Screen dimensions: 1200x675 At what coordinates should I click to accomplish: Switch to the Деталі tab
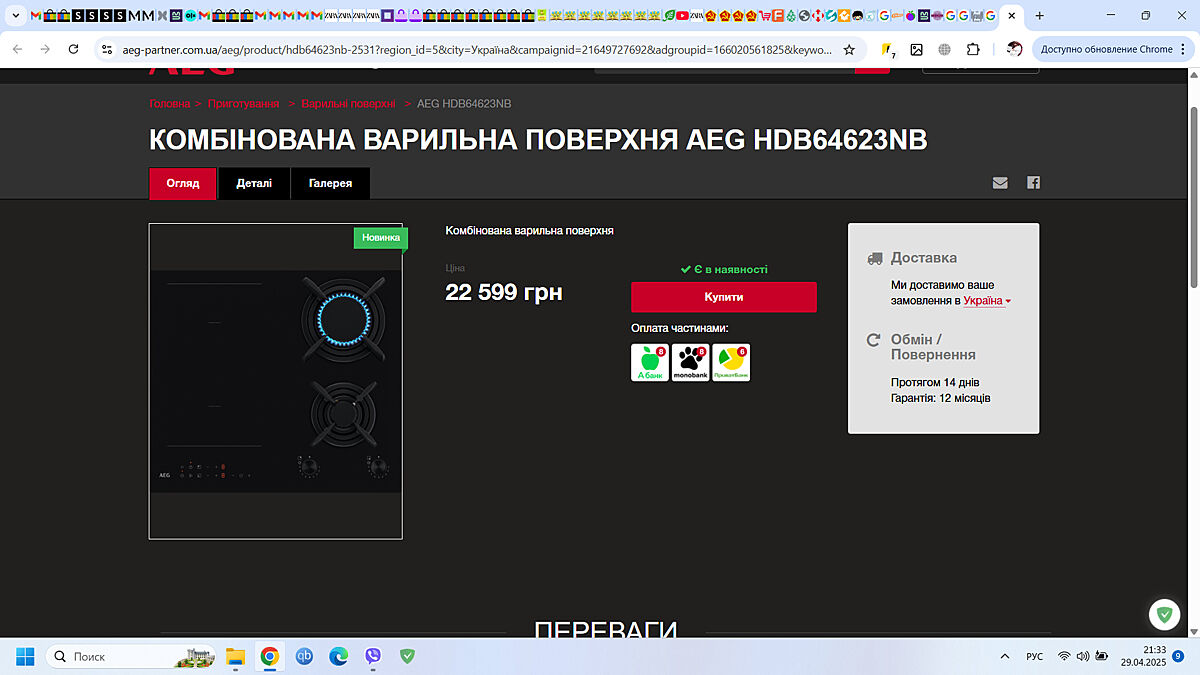point(254,184)
